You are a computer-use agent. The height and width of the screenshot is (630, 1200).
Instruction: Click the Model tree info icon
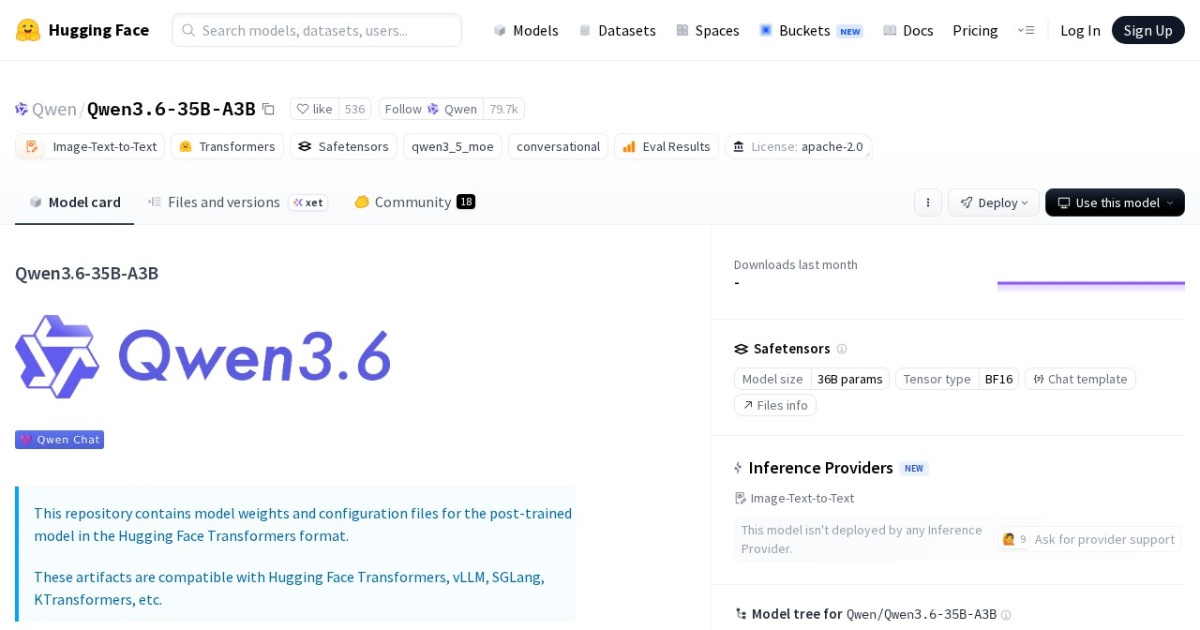(1006, 615)
